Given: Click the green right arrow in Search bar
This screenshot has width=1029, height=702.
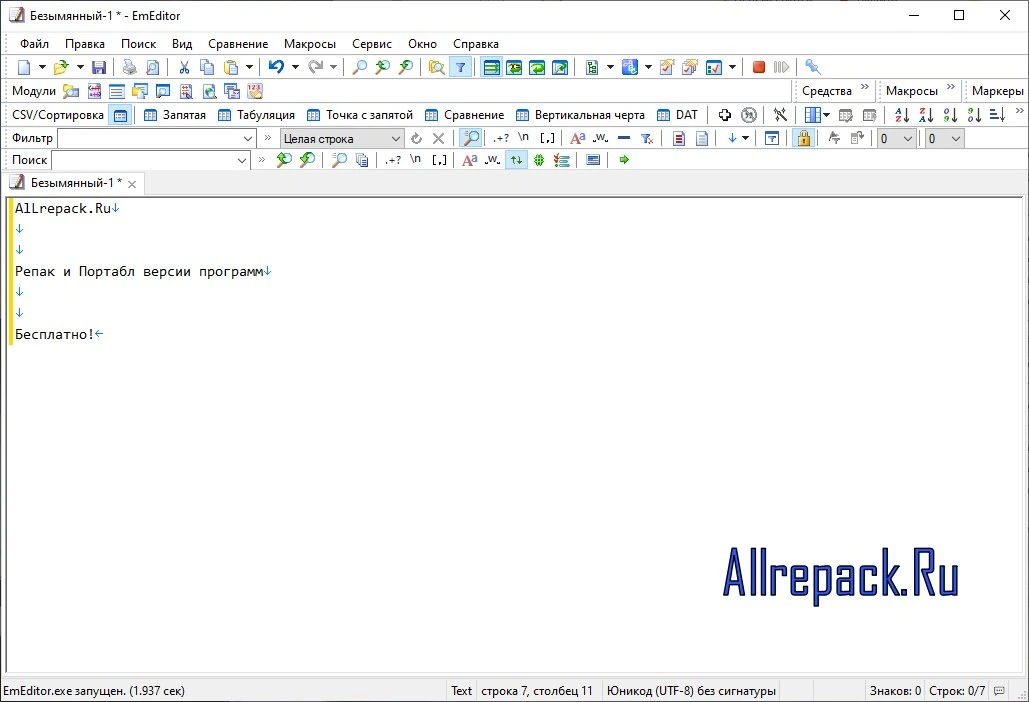Looking at the screenshot, I should [x=623, y=160].
